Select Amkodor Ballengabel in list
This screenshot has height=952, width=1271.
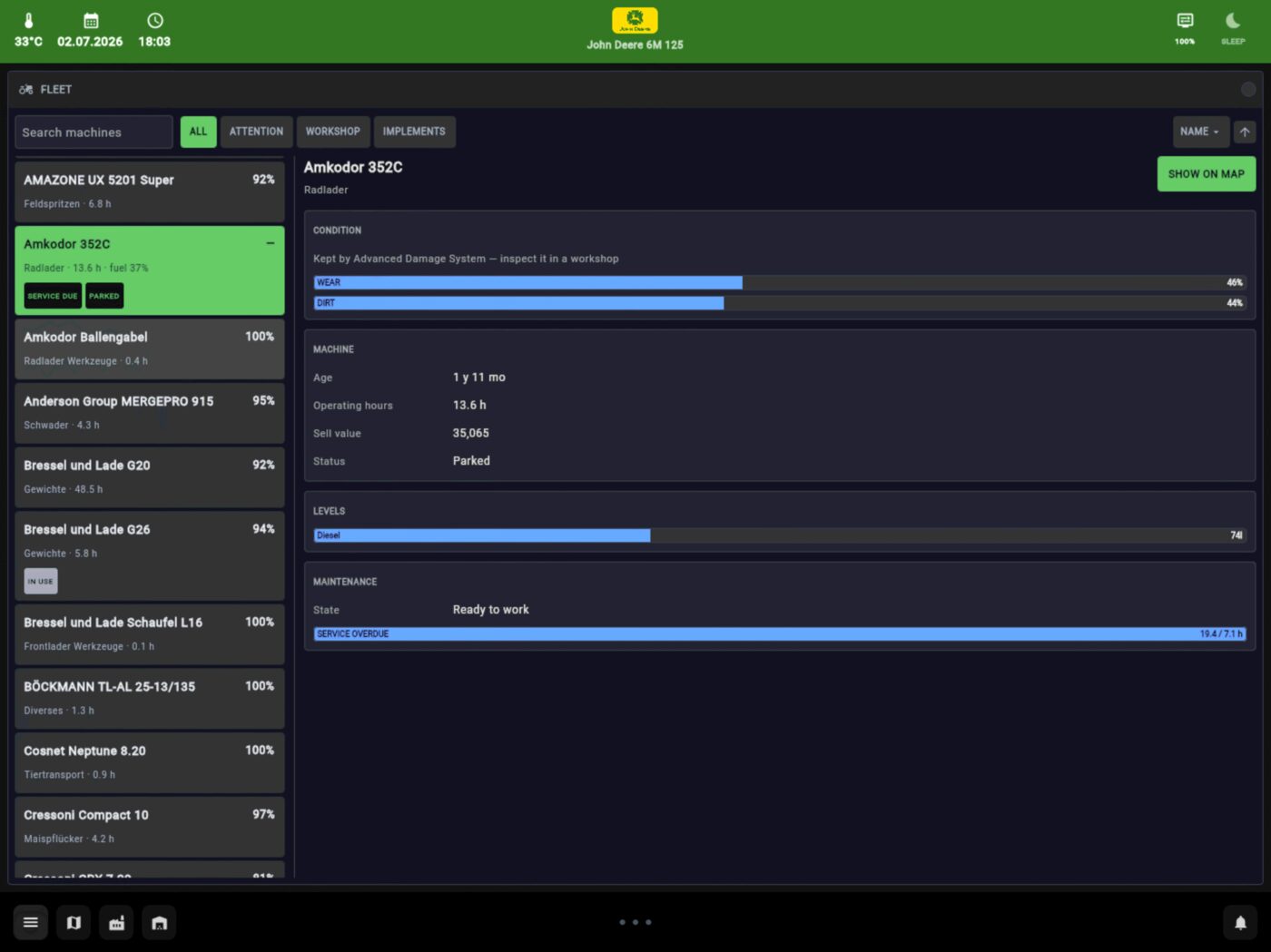click(x=150, y=348)
